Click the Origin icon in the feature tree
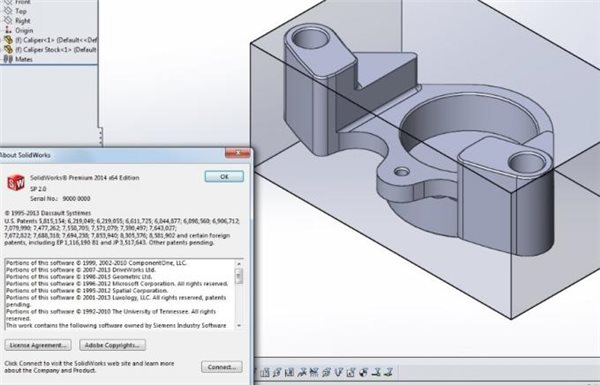The image size is (600, 385). [8, 30]
